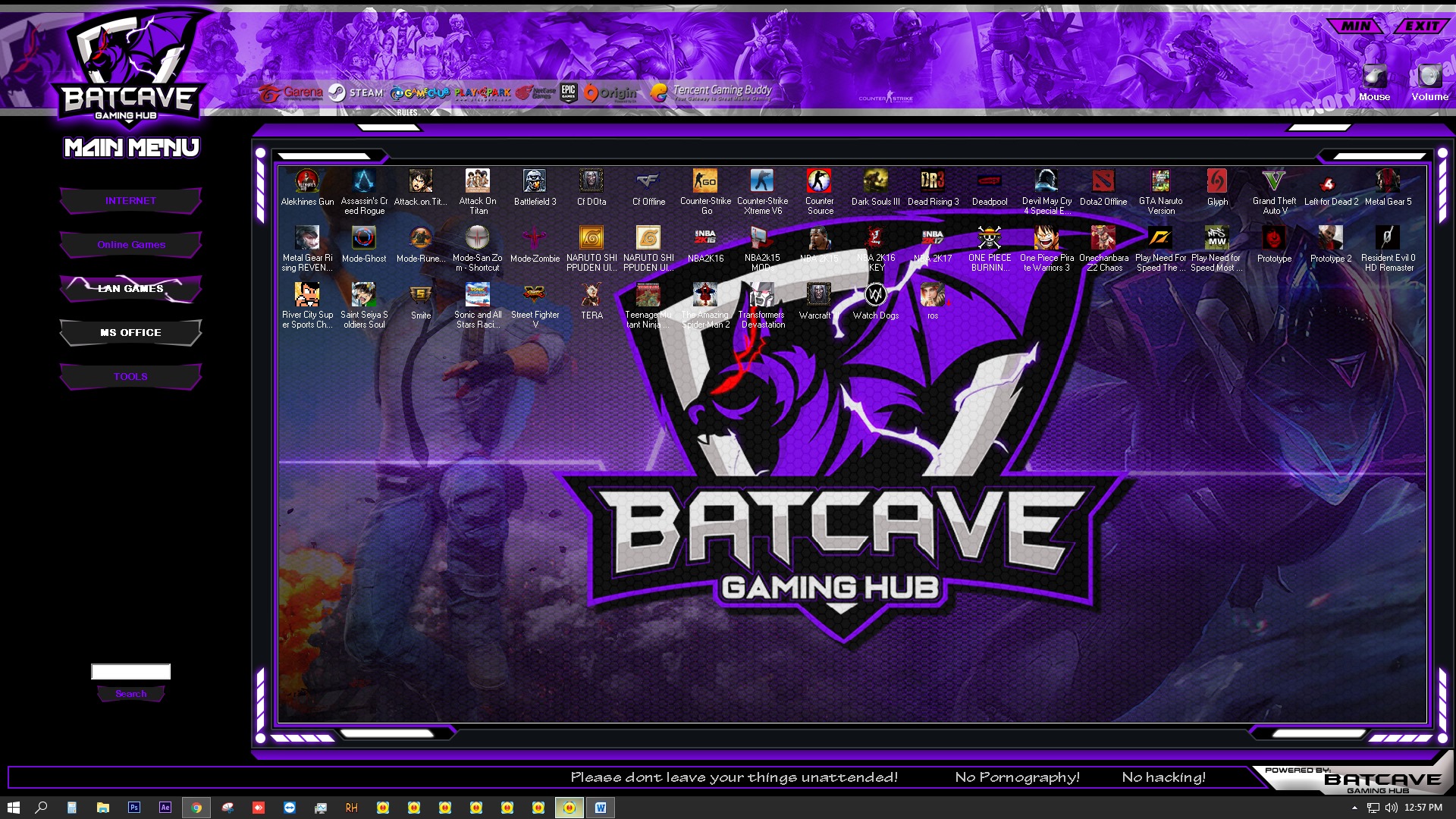Image resolution: width=1456 pixels, height=819 pixels.
Task: Open File Explorer from the taskbar
Action: [x=103, y=808]
